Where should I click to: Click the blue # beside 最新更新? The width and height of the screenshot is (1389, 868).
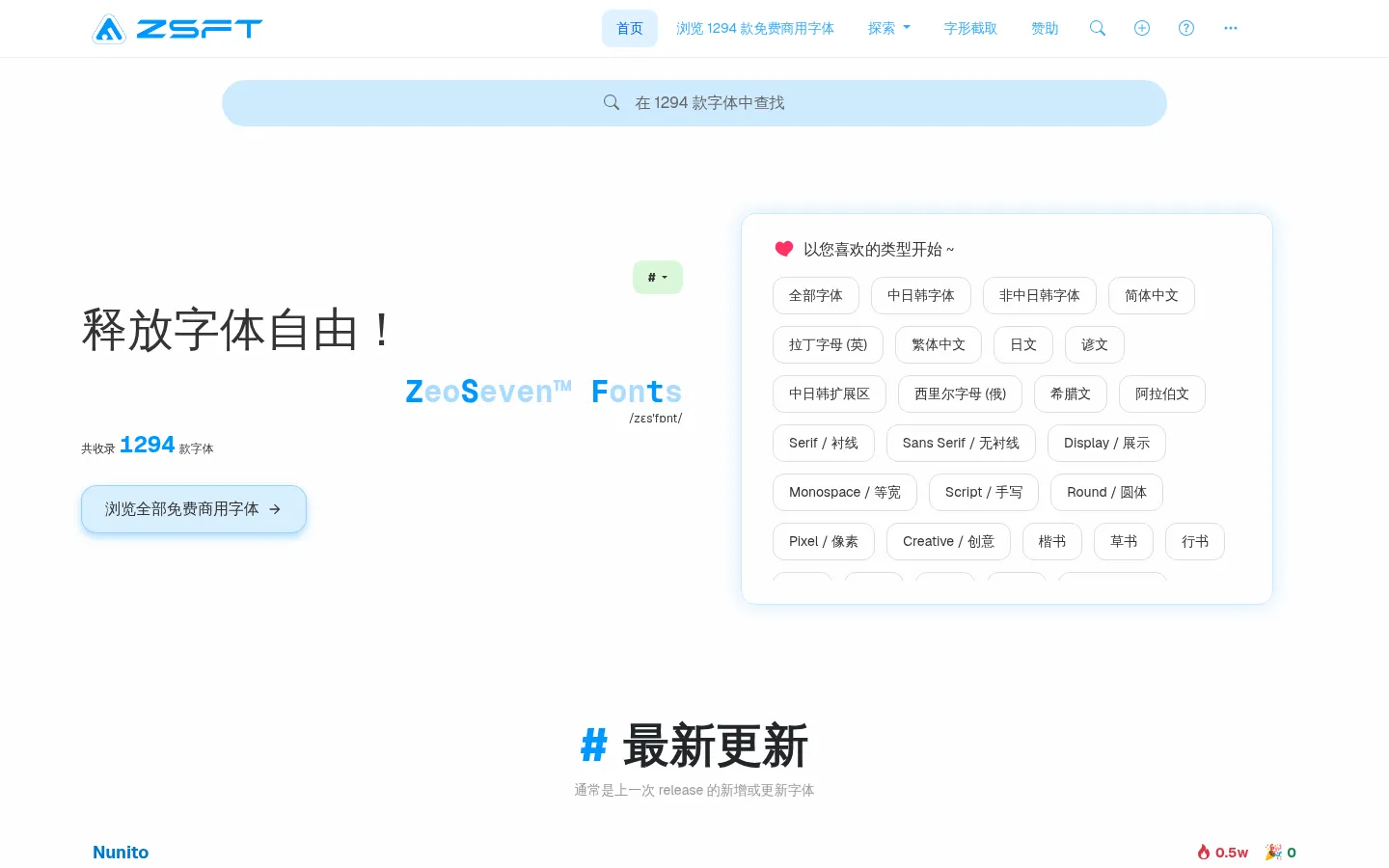tap(594, 746)
